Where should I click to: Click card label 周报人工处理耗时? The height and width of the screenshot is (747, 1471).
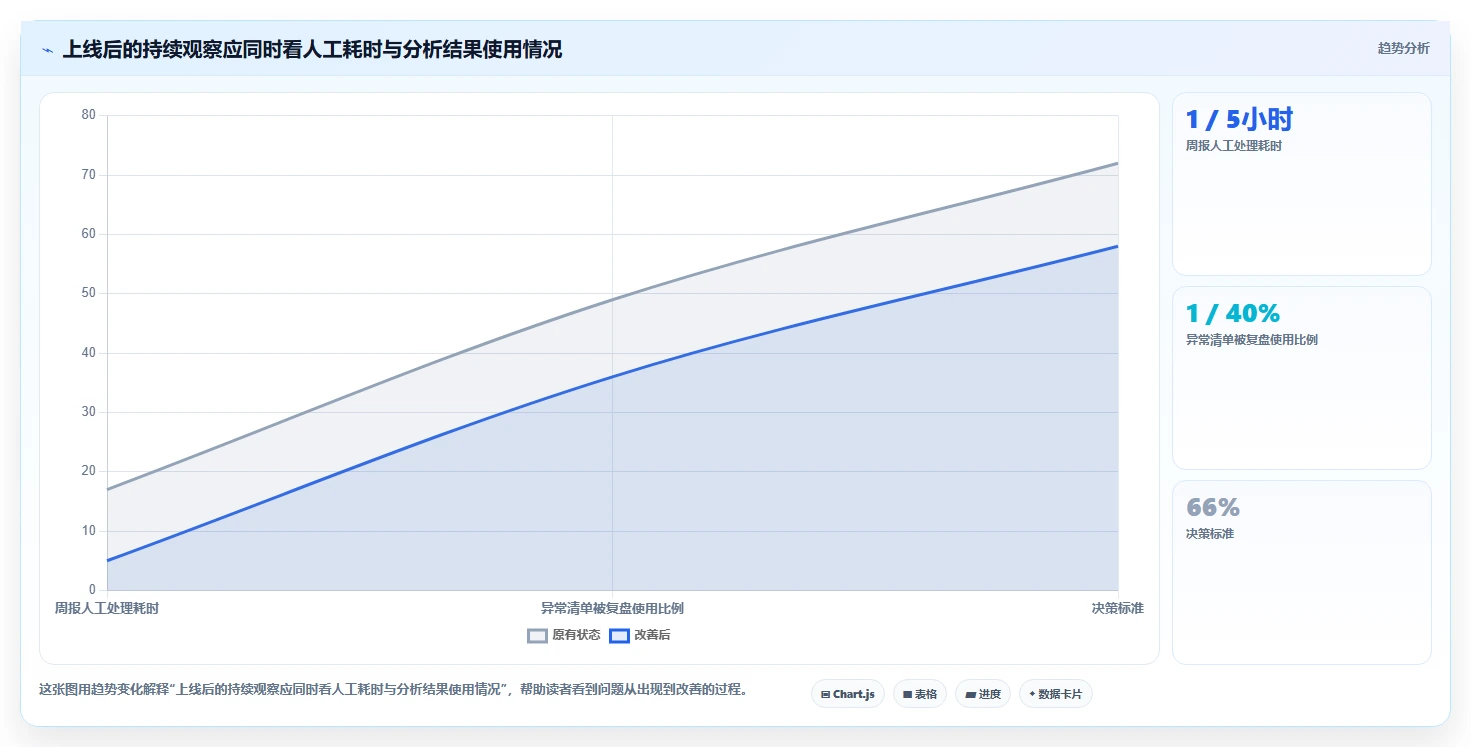click(x=1233, y=146)
